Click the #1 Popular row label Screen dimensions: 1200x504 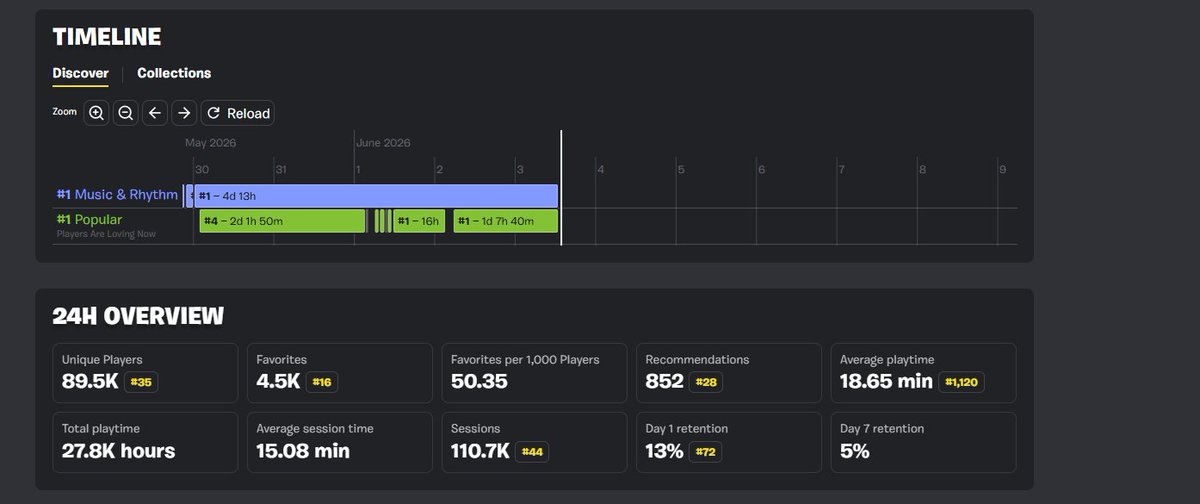(89, 220)
